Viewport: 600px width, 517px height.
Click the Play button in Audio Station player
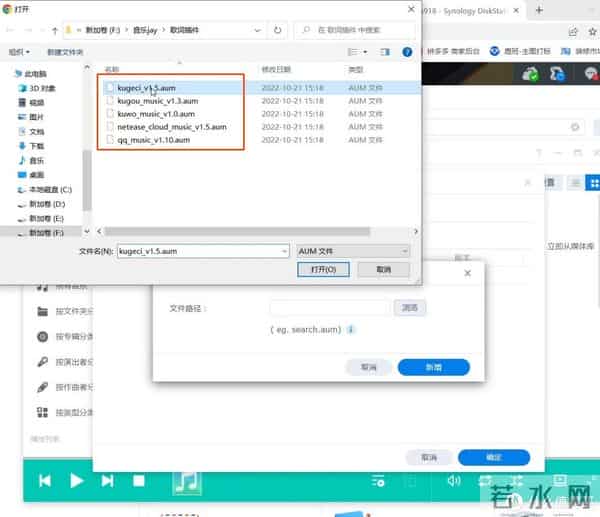tap(77, 481)
